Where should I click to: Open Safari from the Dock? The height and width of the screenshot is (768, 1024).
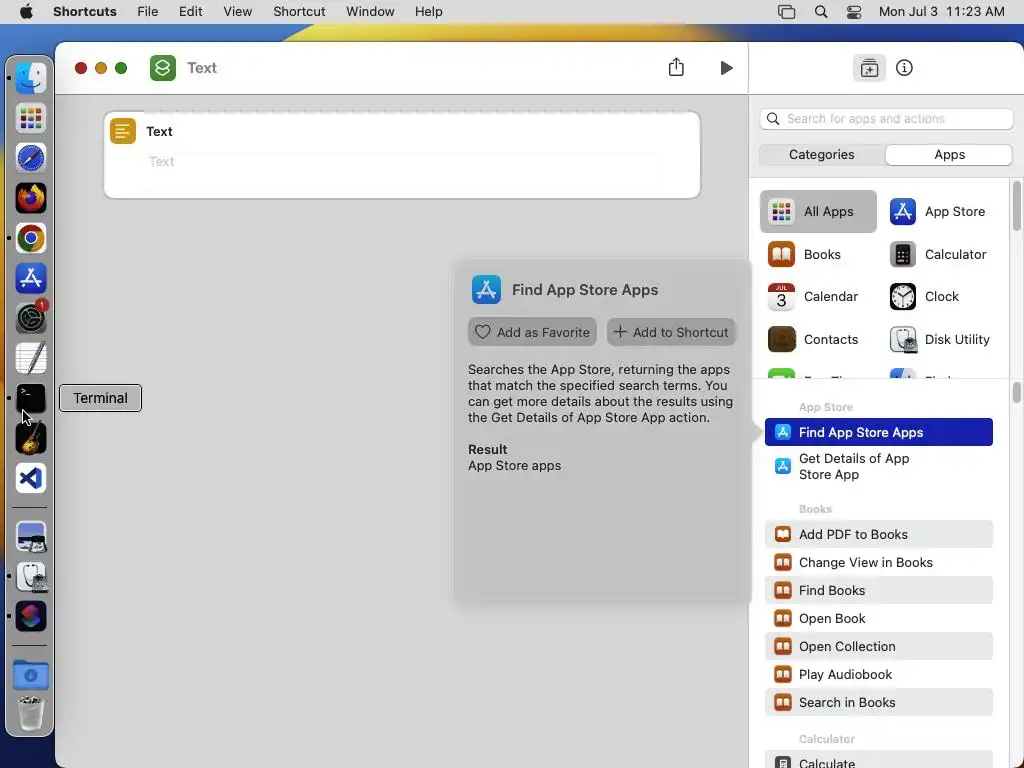31,159
